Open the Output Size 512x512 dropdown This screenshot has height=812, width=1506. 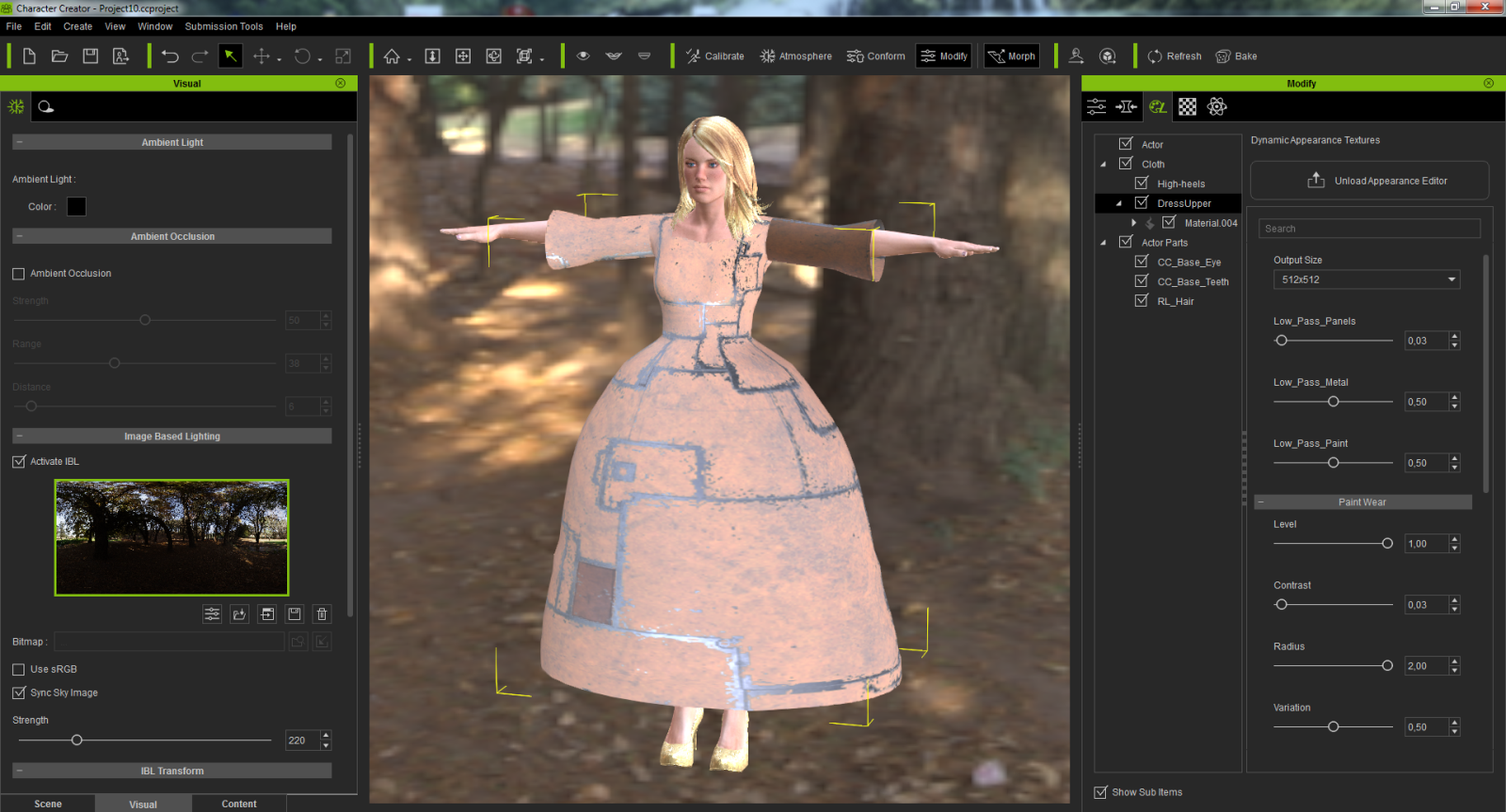pos(1367,279)
